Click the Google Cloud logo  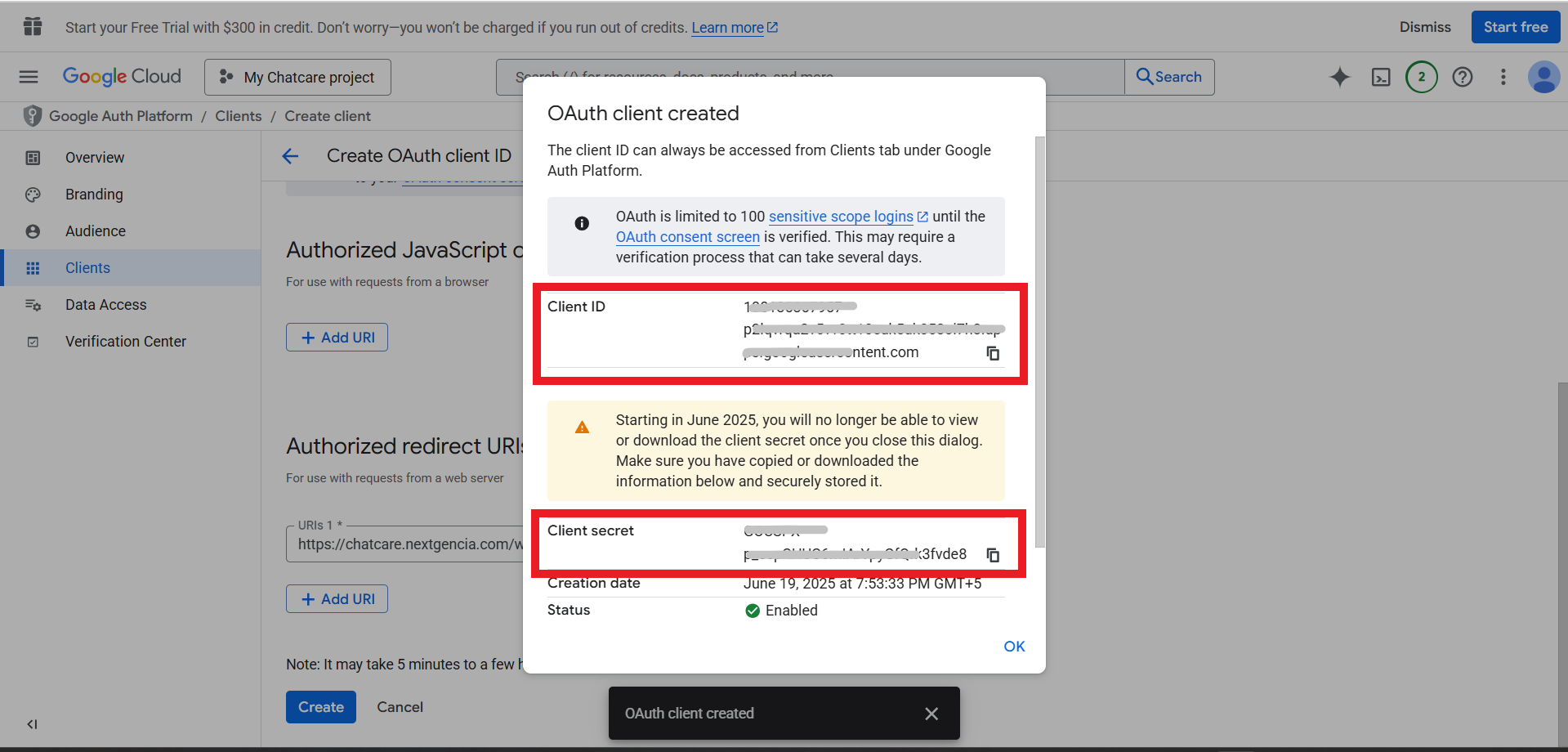coord(122,77)
